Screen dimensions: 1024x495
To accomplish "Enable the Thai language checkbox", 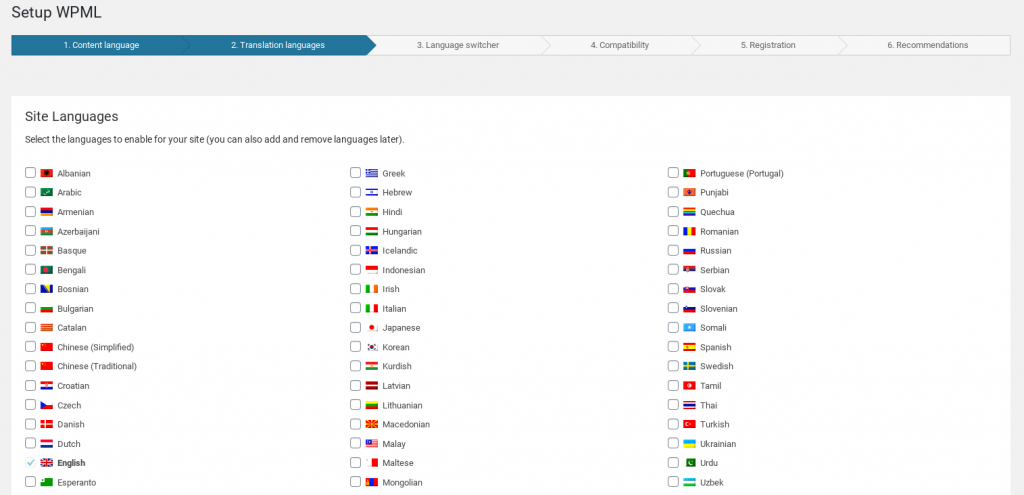I will [x=673, y=405].
